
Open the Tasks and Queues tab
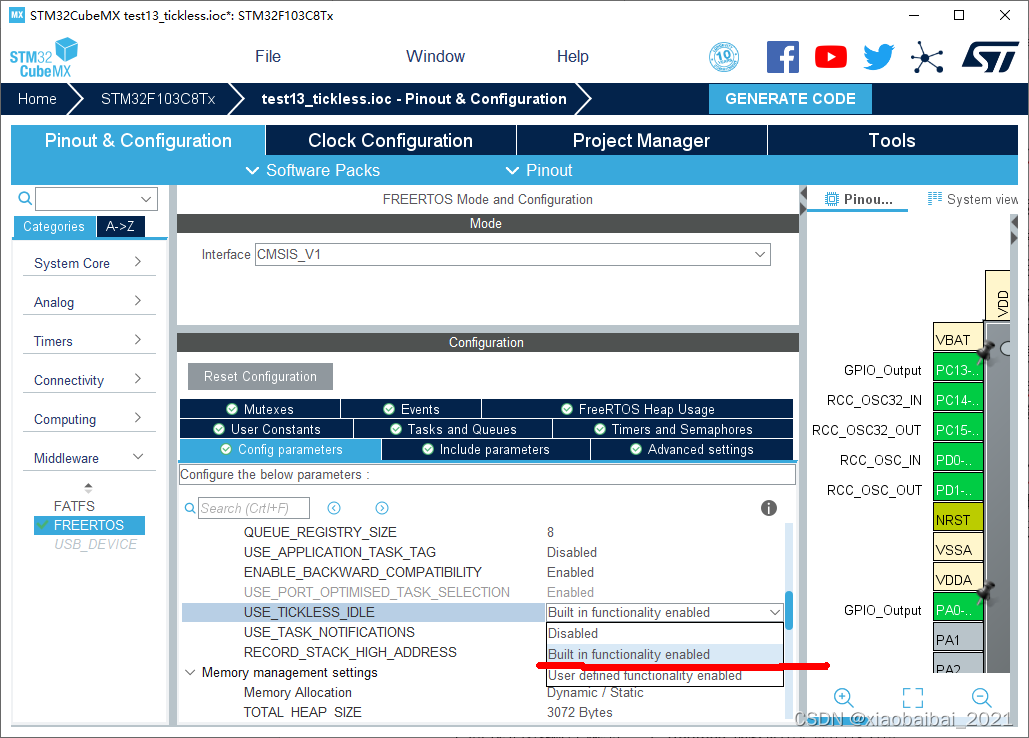(x=453, y=429)
